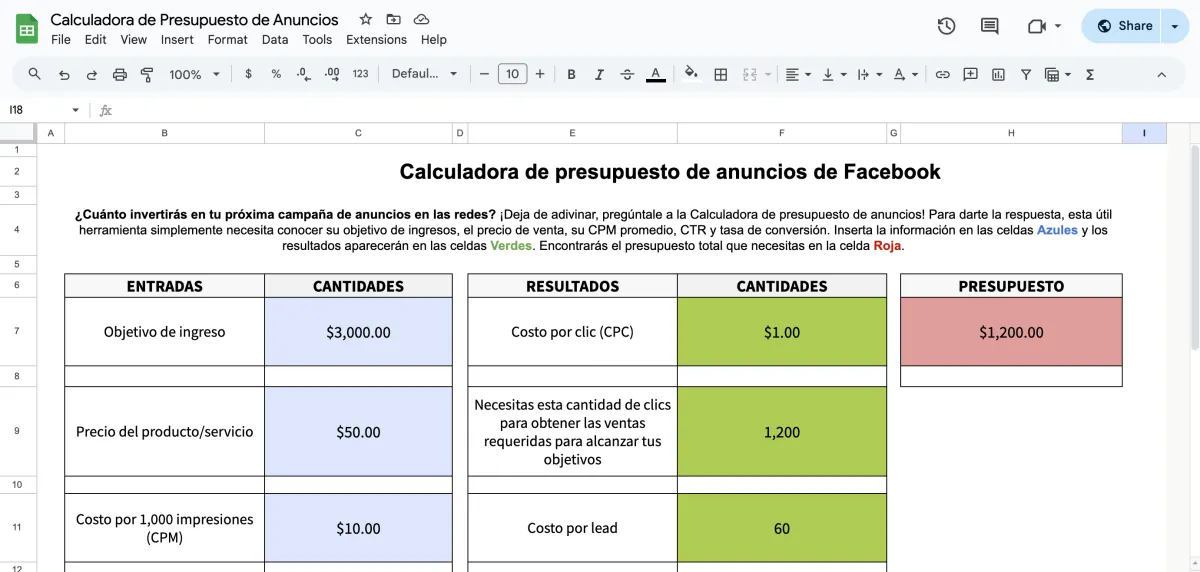The height and width of the screenshot is (572, 1200).
Task: Toggle italic formatting
Action: tap(599, 74)
